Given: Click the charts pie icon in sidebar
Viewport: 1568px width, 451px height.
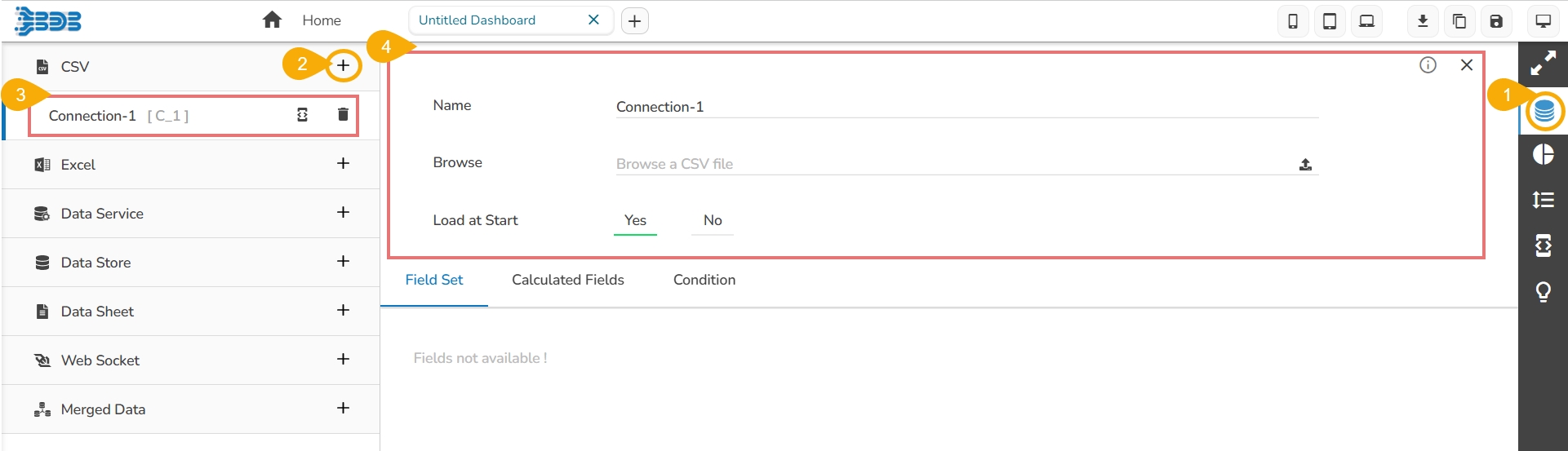Looking at the screenshot, I should click(1543, 154).
